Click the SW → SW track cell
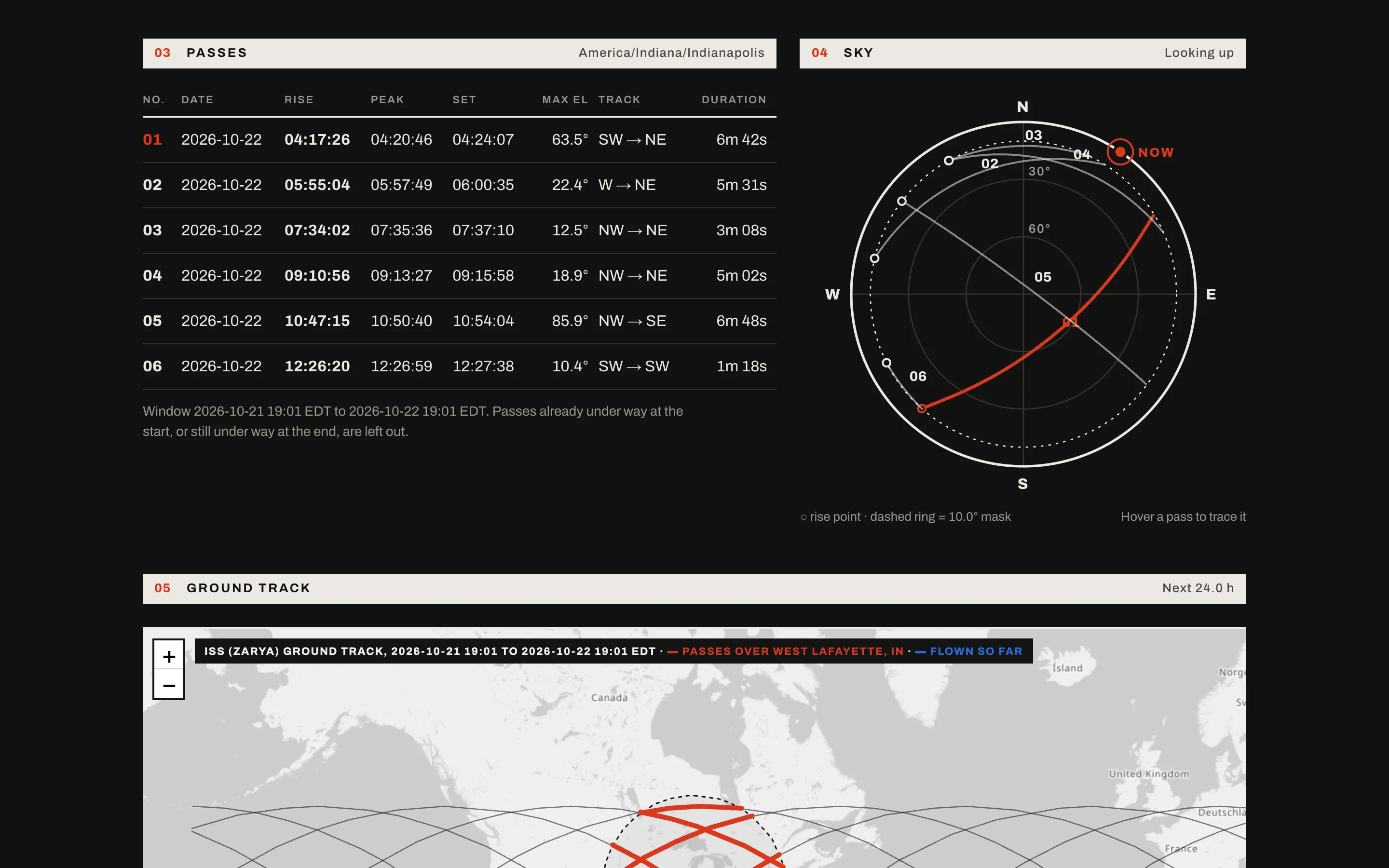 634,366
